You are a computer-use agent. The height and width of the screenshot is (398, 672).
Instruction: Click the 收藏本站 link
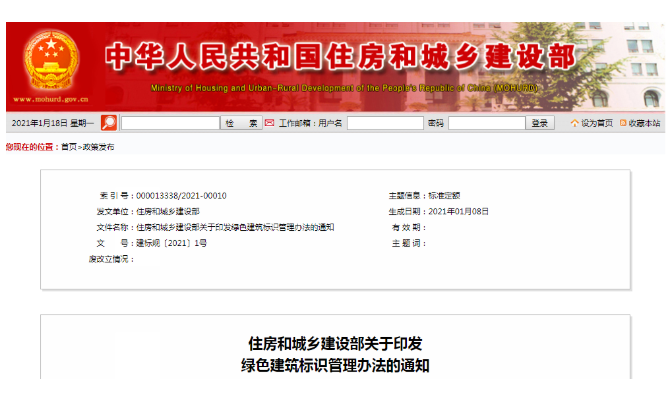pyautogui.click(x=644, y=123)
